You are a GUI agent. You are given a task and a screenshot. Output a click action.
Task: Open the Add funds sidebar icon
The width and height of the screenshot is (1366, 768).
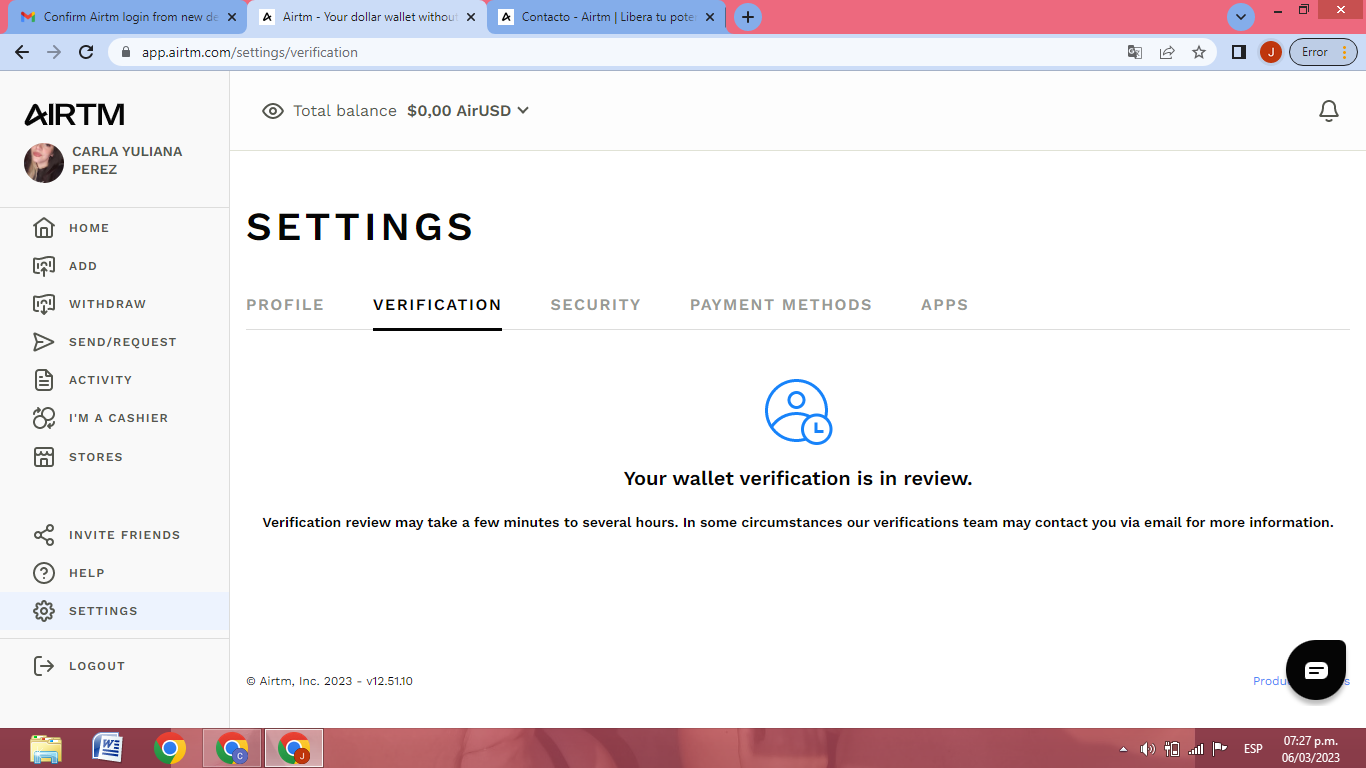44,266
